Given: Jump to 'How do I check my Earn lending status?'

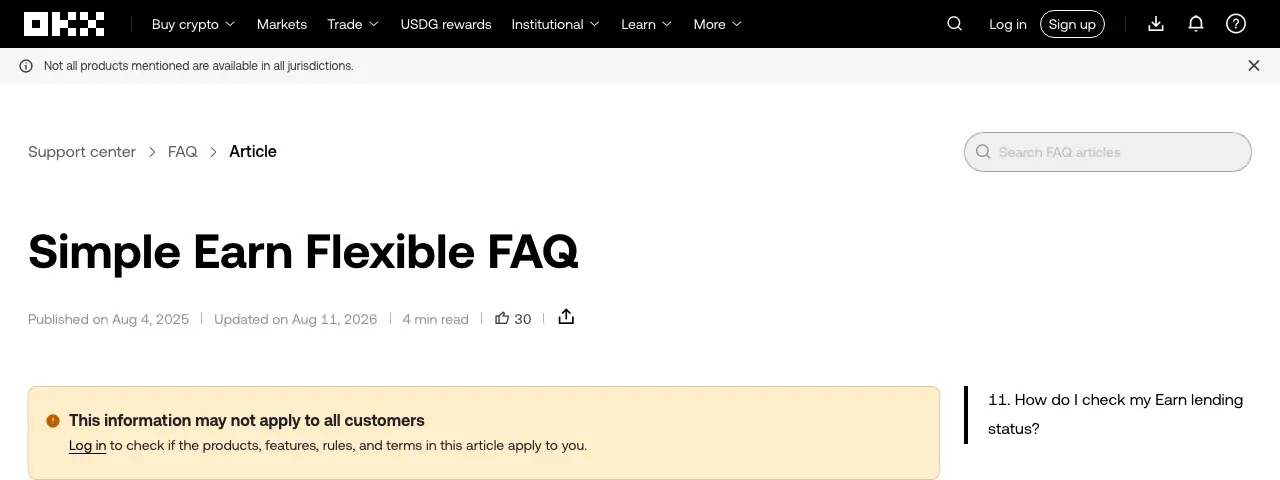Looking at the screenshot, I should point(1115,414).
